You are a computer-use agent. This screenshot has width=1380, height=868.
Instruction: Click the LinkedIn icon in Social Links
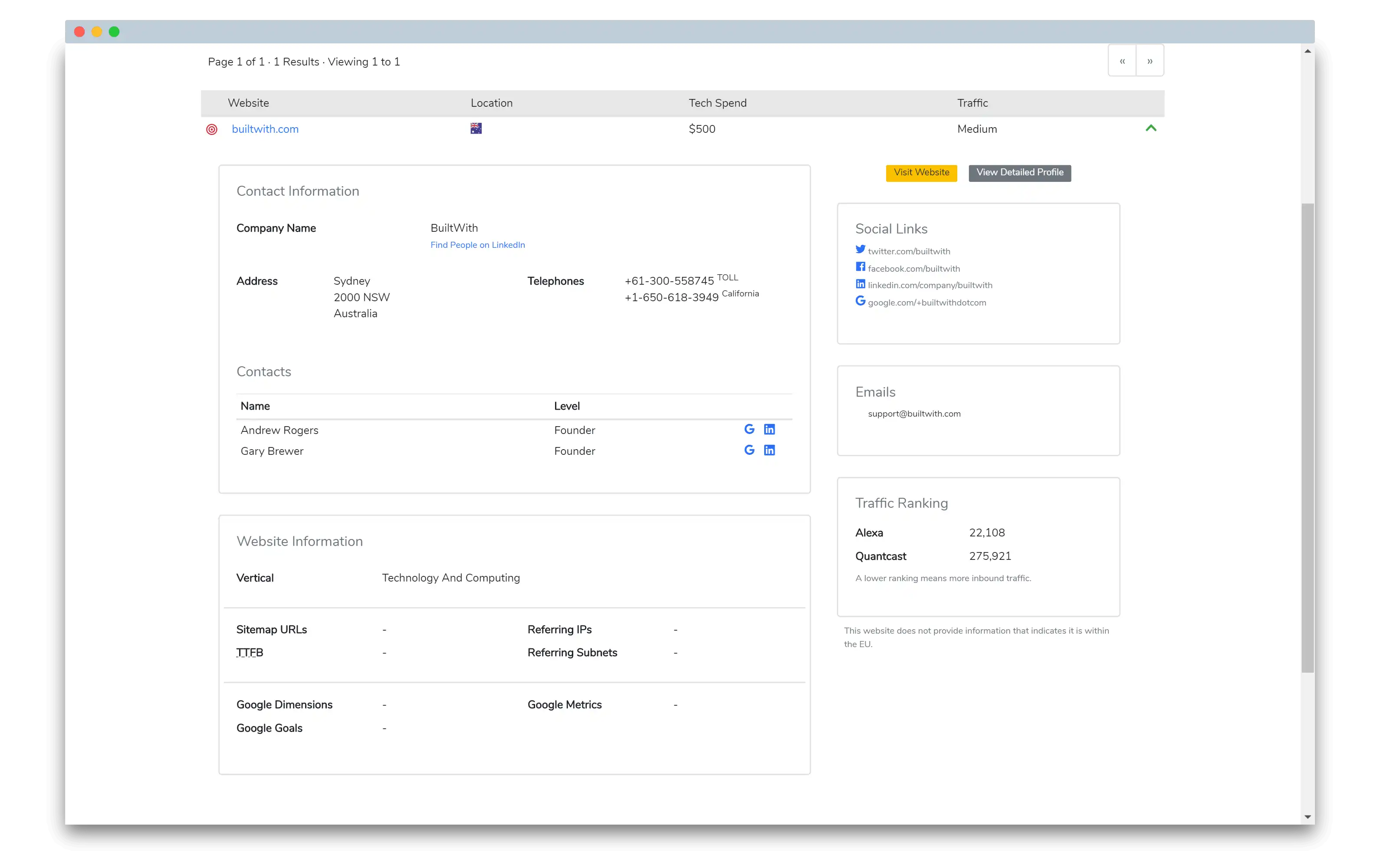[860, 284]
